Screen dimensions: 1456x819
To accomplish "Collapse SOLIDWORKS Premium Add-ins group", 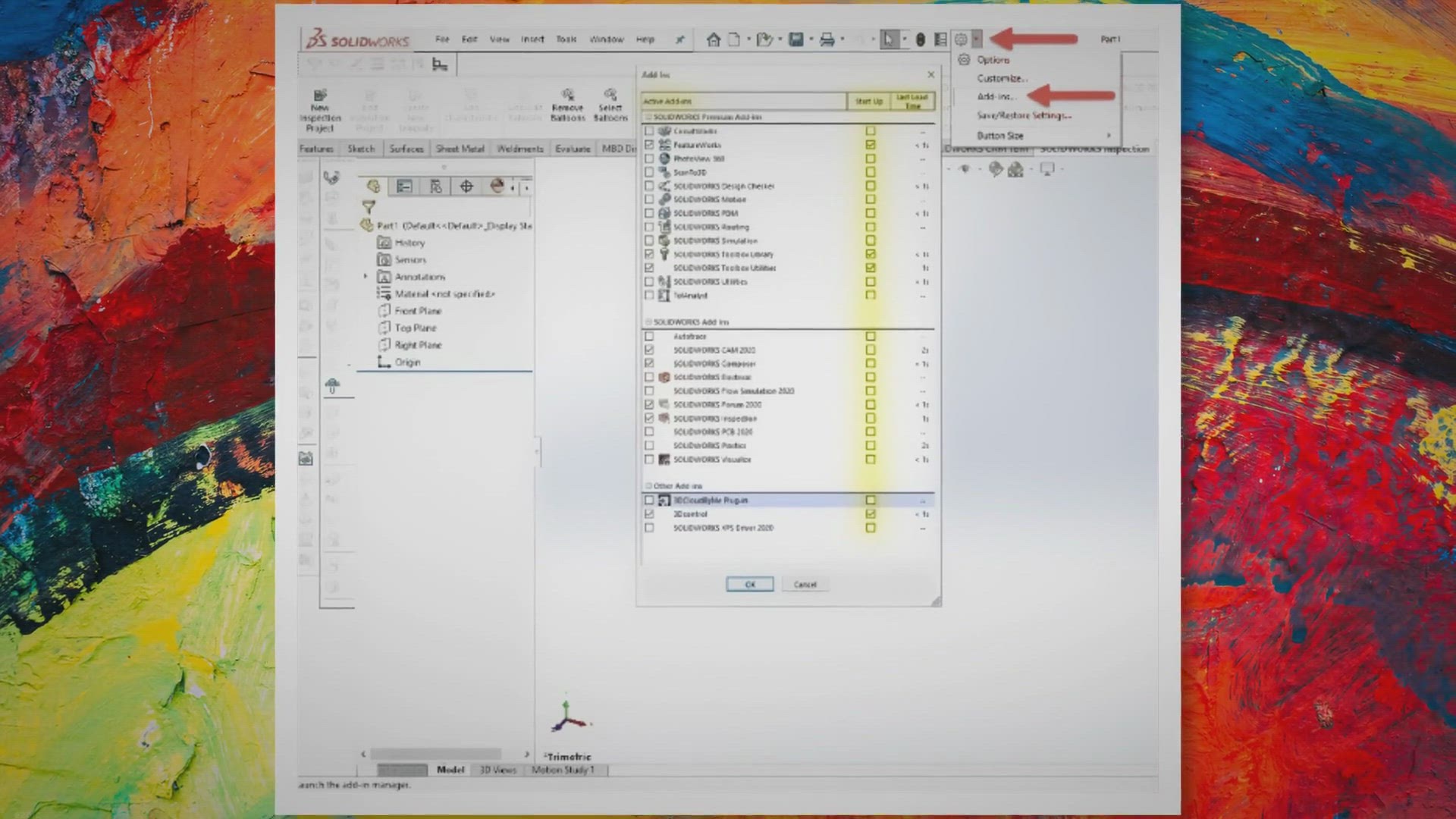I will coord(648,118).
